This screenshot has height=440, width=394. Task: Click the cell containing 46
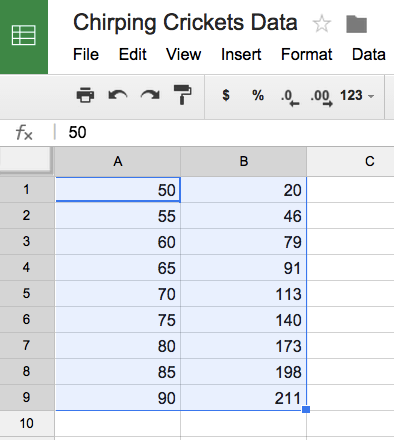coord(244,216)
